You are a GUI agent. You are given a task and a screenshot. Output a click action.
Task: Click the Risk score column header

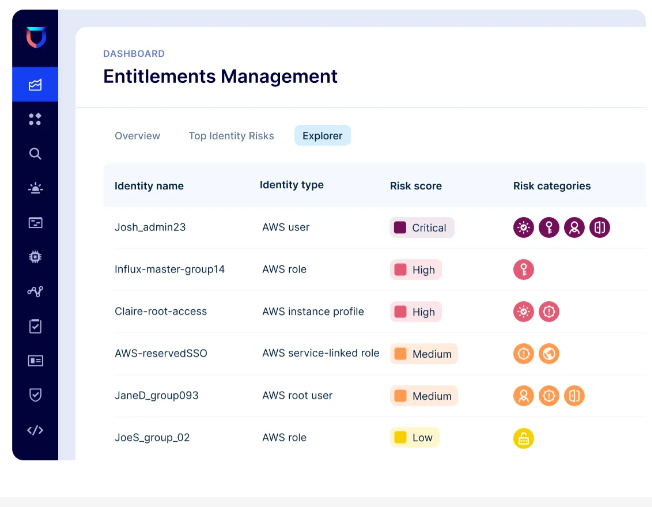(415, 186)
